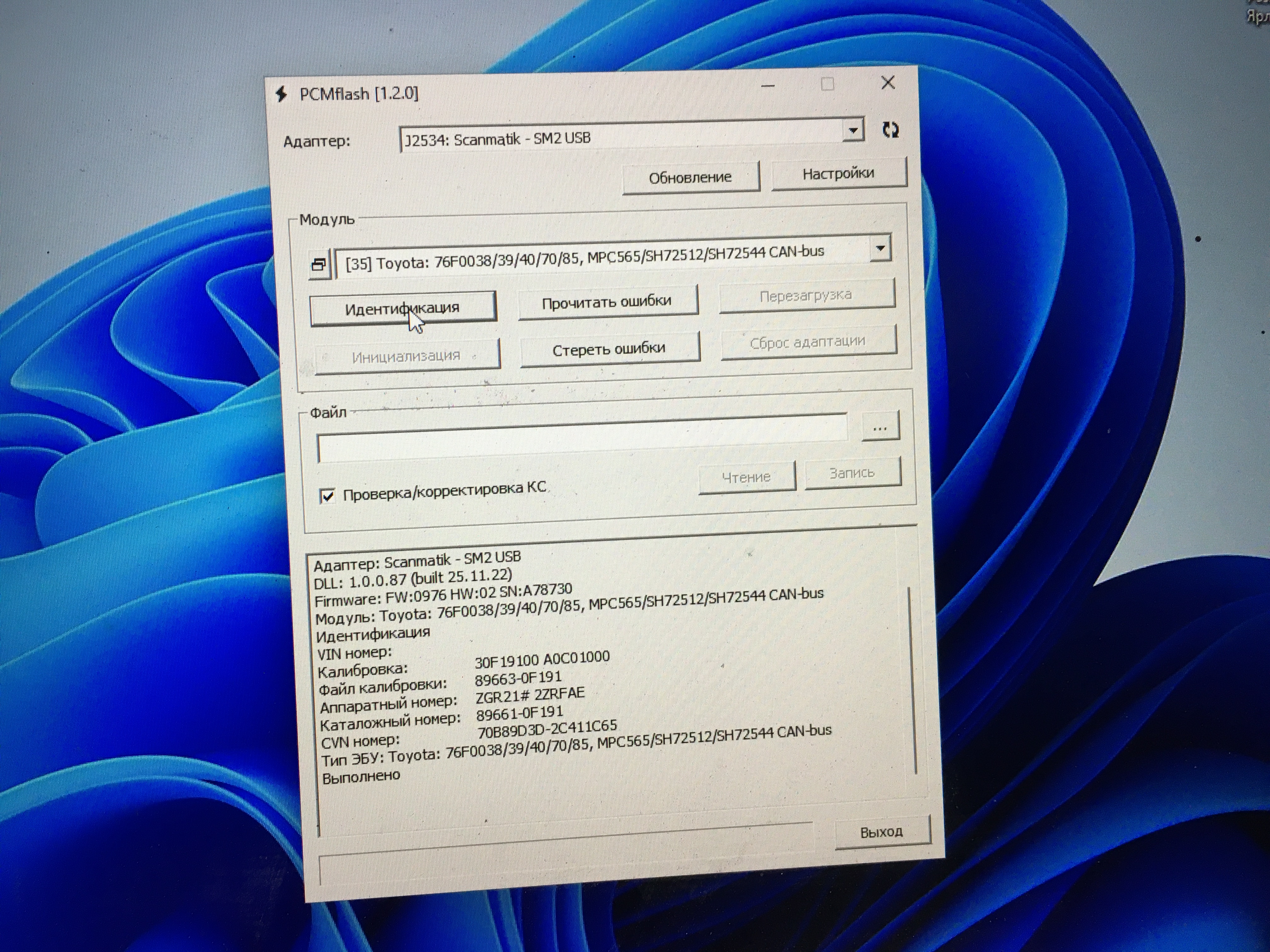Browse for file with the ... button
This screenshot has width=1270, height=952.
[x=880, y=428]
